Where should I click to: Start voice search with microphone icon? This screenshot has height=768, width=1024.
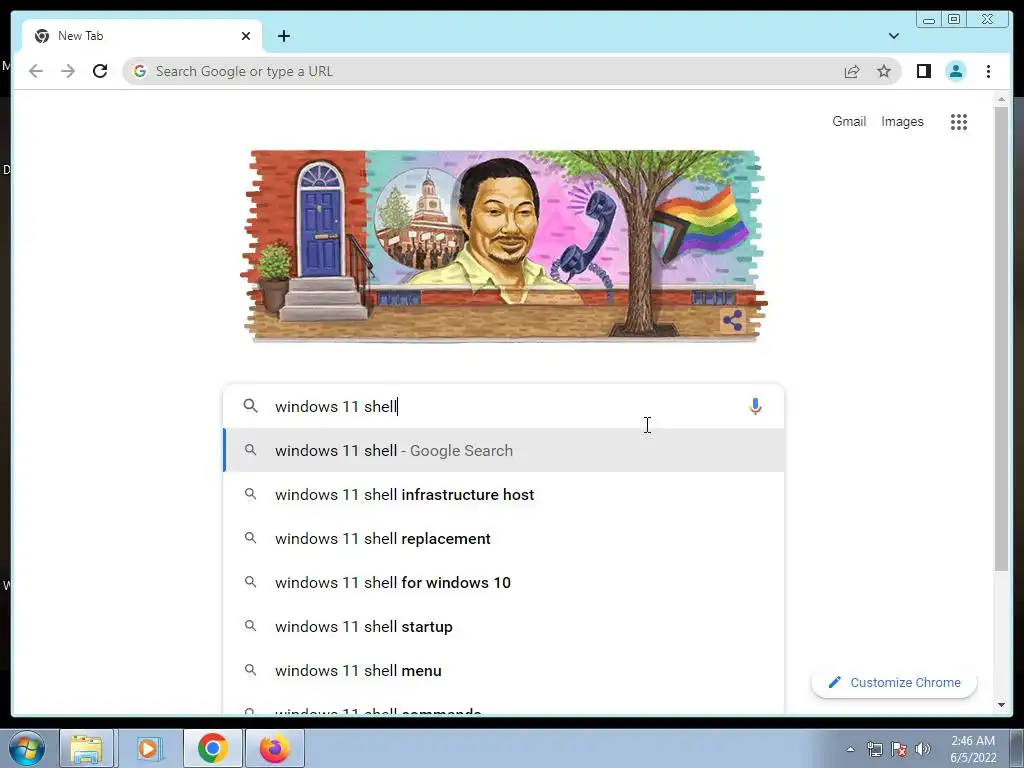coord(755,406)
